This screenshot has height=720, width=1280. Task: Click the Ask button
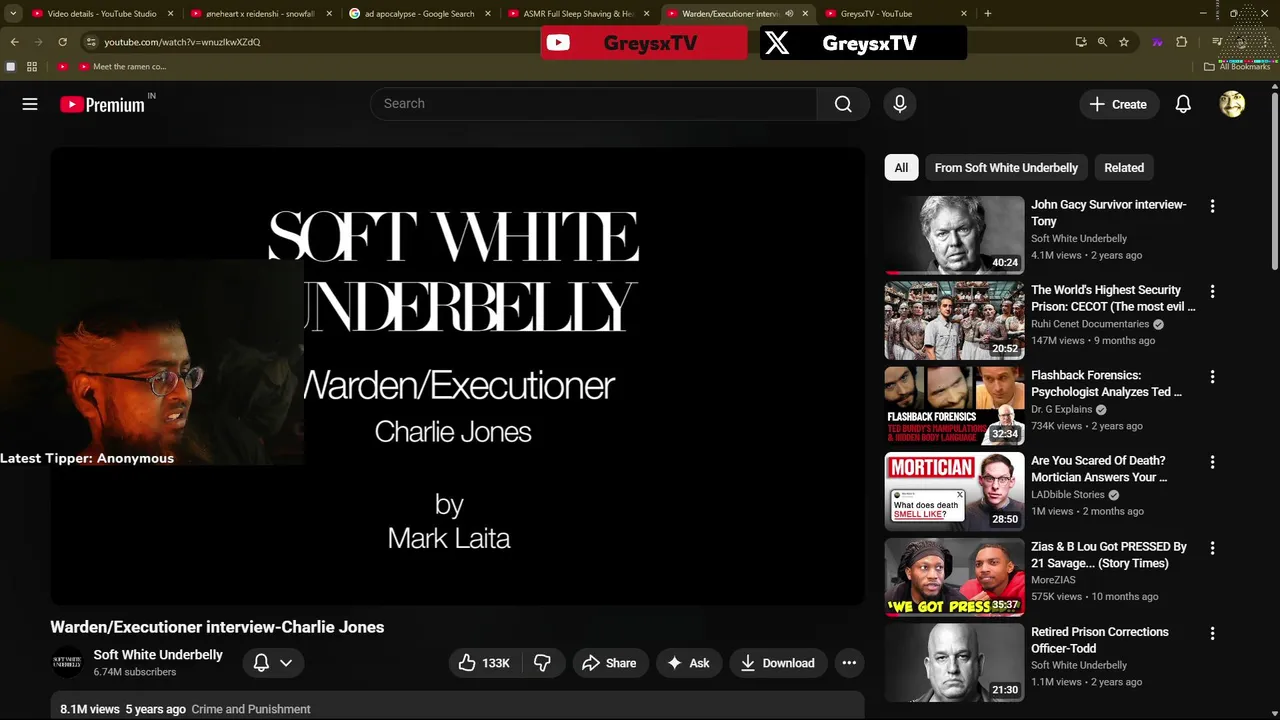(x=688, y=663)
